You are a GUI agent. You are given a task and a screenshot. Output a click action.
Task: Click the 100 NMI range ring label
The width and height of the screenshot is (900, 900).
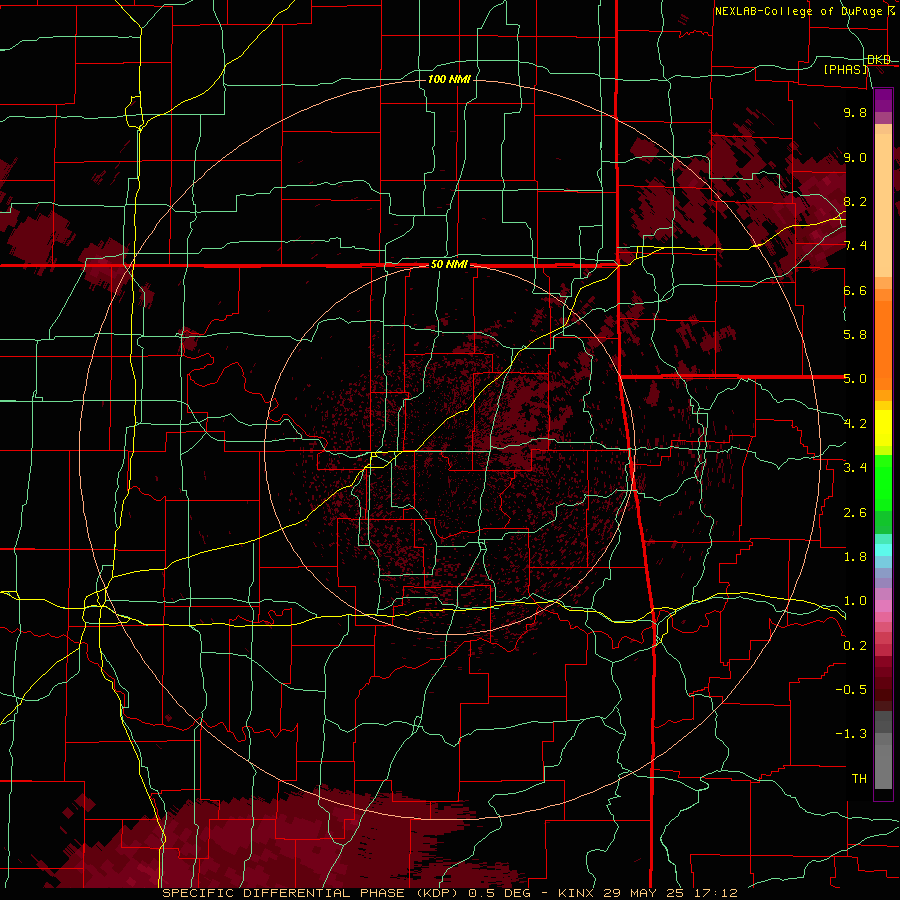[x=449, y=79]
